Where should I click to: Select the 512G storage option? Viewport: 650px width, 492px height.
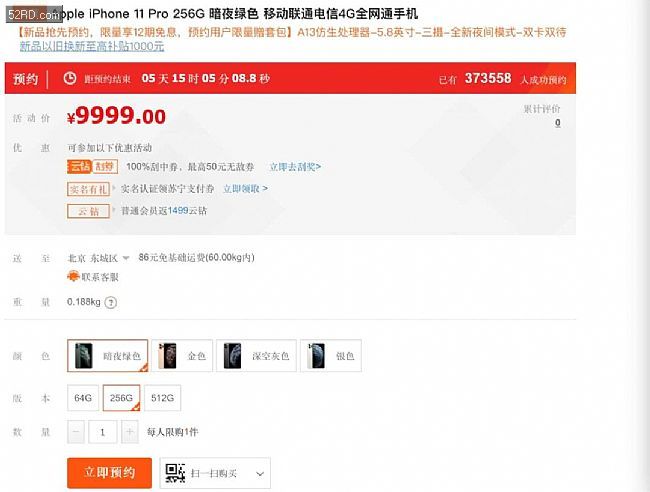162,398
